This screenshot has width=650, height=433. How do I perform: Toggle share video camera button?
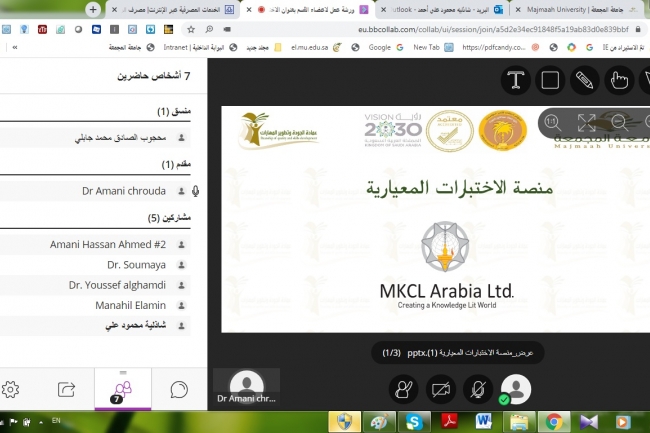pyautogui.click(x=441, y=389)
